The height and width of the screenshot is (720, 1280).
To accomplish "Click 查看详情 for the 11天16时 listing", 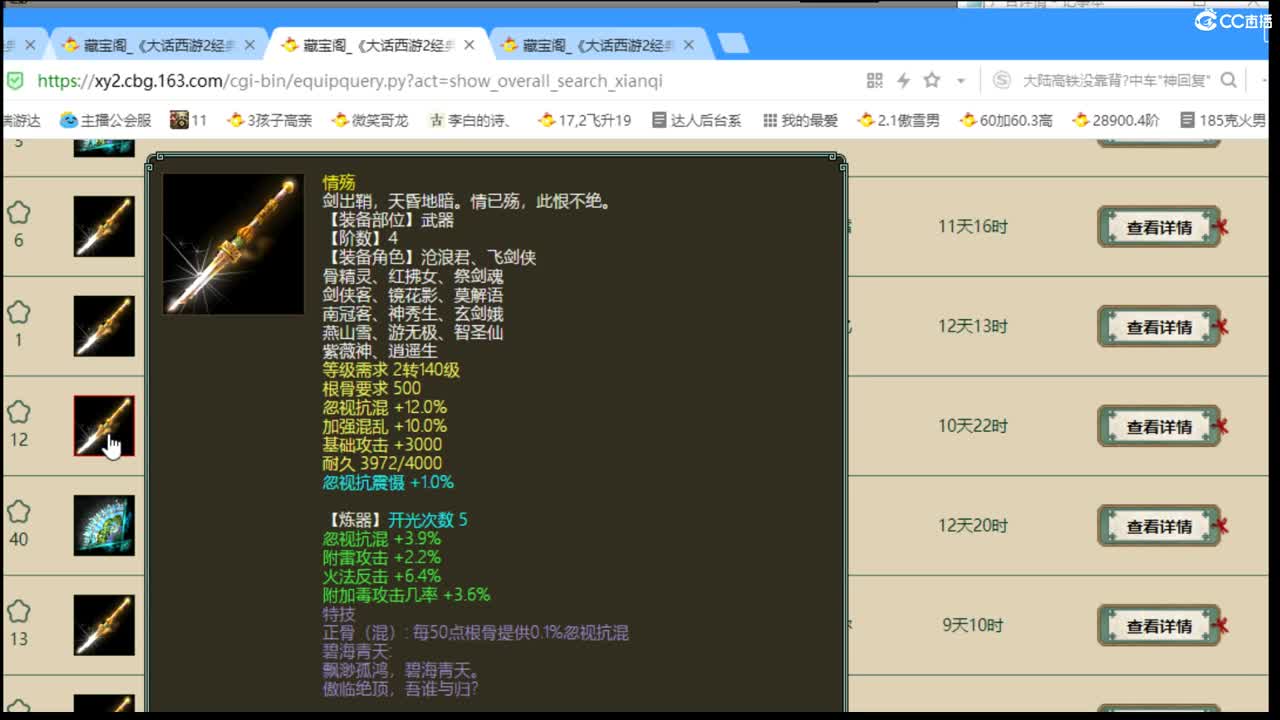I will click(x=1159, y=227).
